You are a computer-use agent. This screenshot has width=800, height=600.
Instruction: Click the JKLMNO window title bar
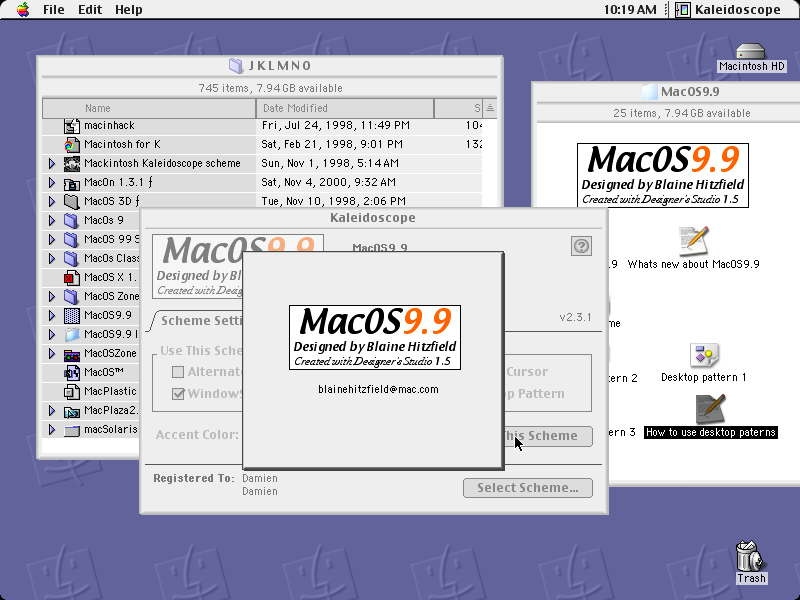[270, 66]
